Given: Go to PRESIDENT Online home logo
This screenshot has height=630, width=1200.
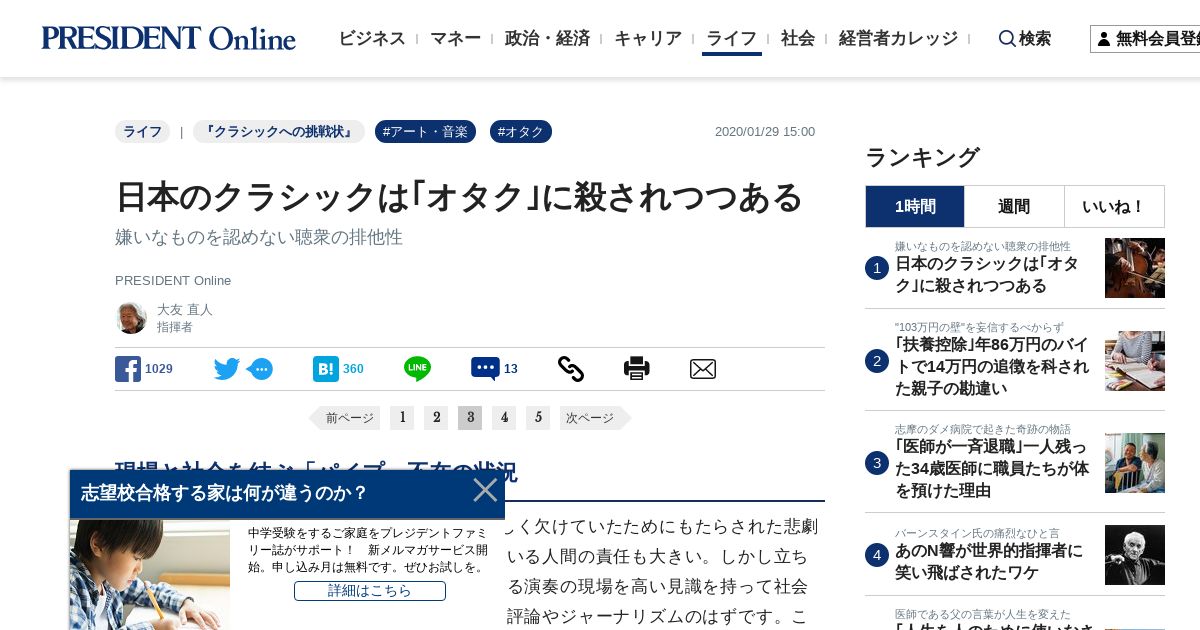Looking at the screenshot, I should tap(168, 38).
